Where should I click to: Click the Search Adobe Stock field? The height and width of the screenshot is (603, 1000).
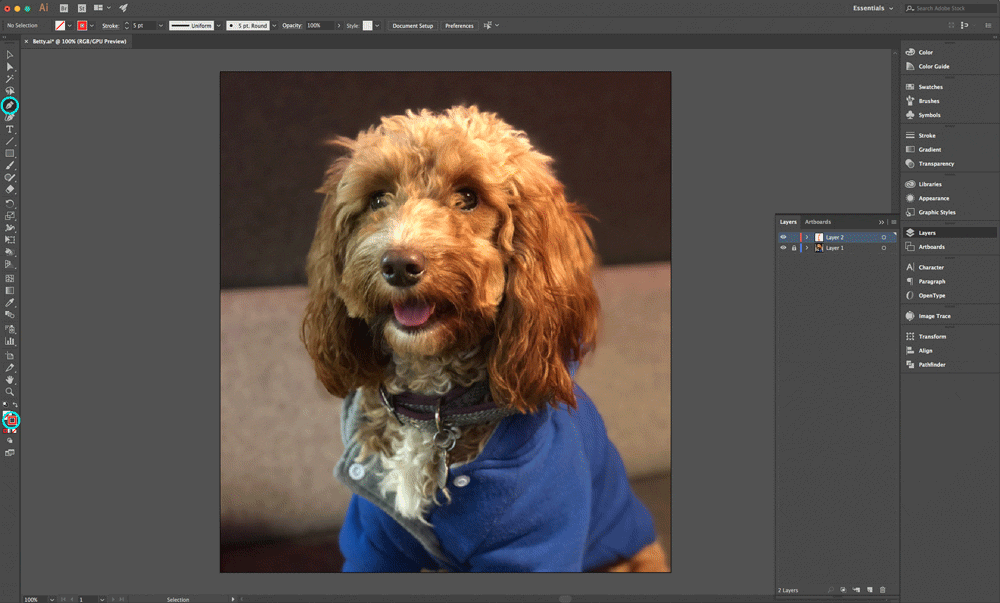pyautogui.click(x=950, y=8)
